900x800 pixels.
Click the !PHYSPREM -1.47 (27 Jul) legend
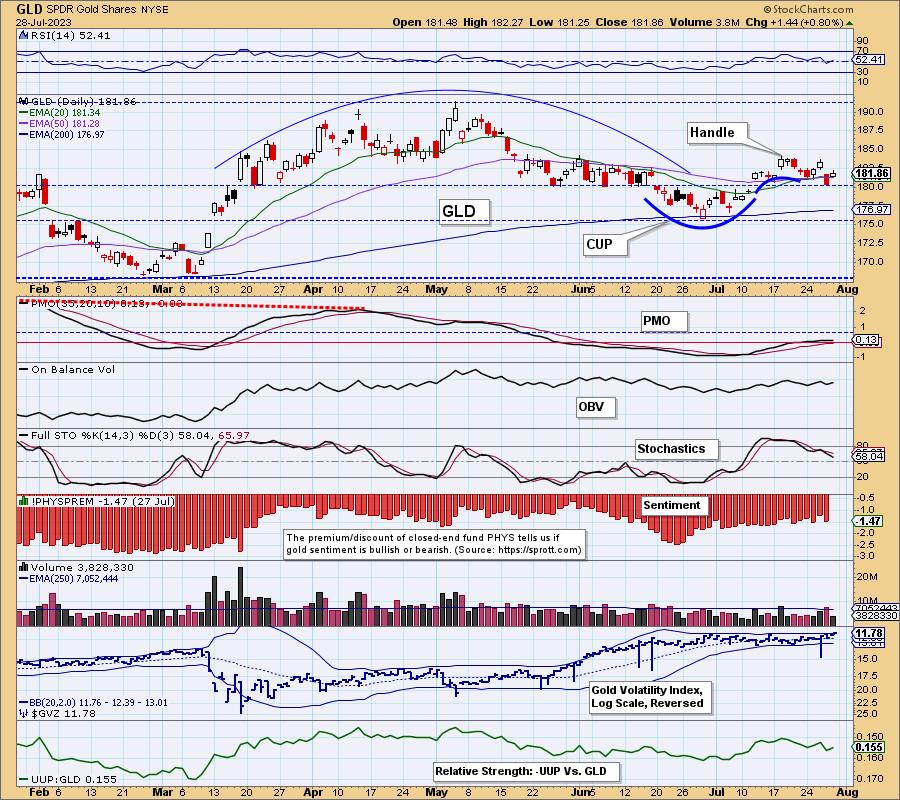pyautogui.click(x=103, y=502)
